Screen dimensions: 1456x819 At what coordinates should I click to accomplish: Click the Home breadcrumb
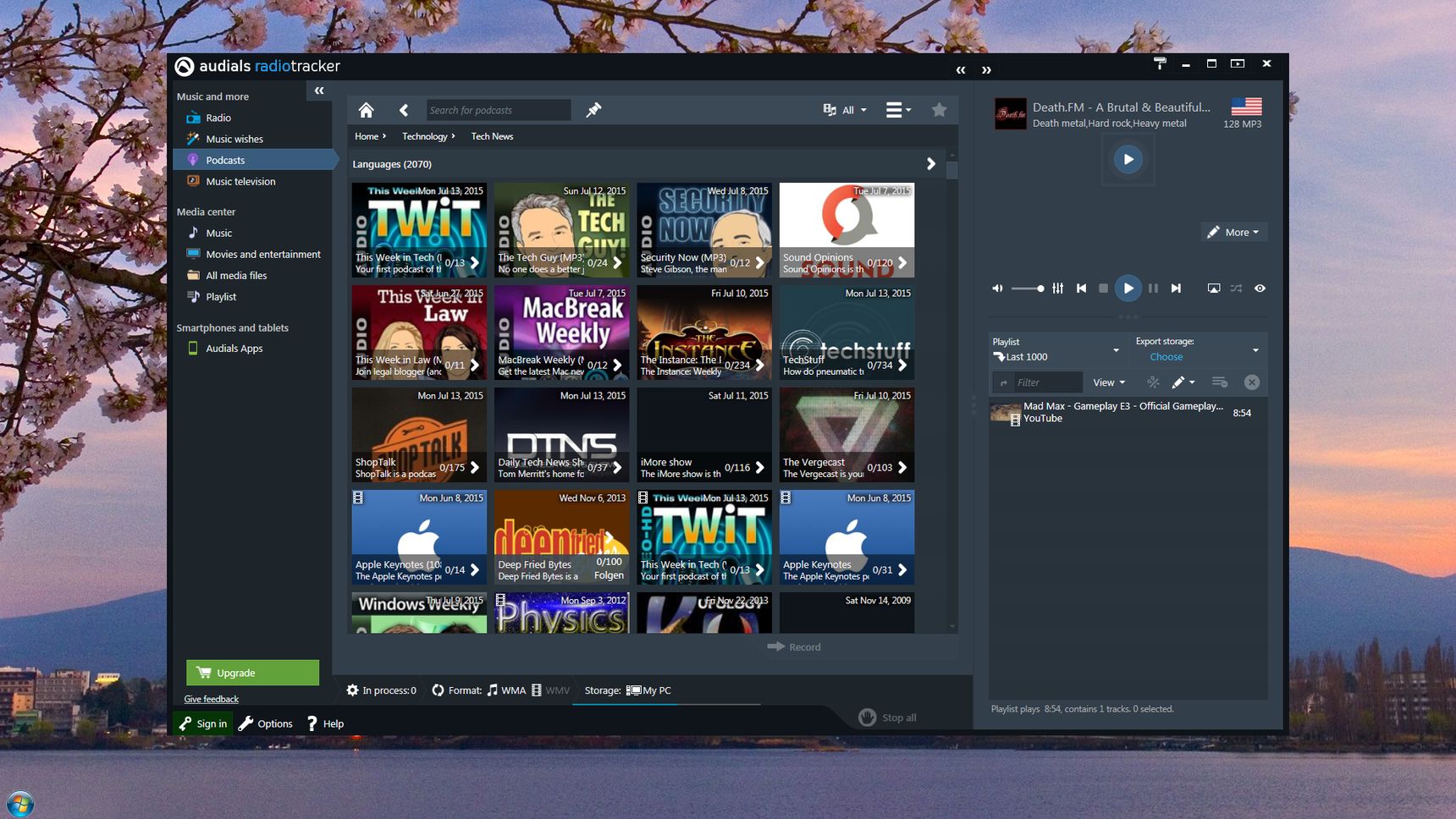tap(367, 136)
